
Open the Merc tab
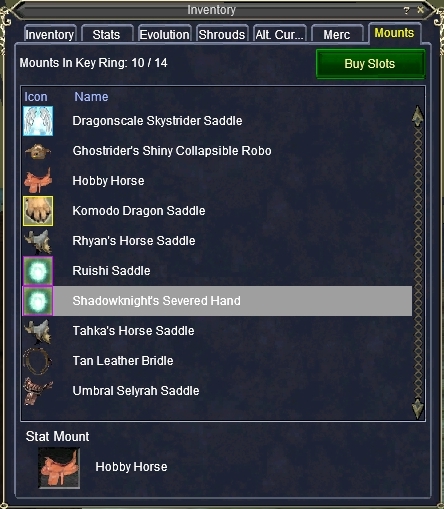click(x=337, y=34)
